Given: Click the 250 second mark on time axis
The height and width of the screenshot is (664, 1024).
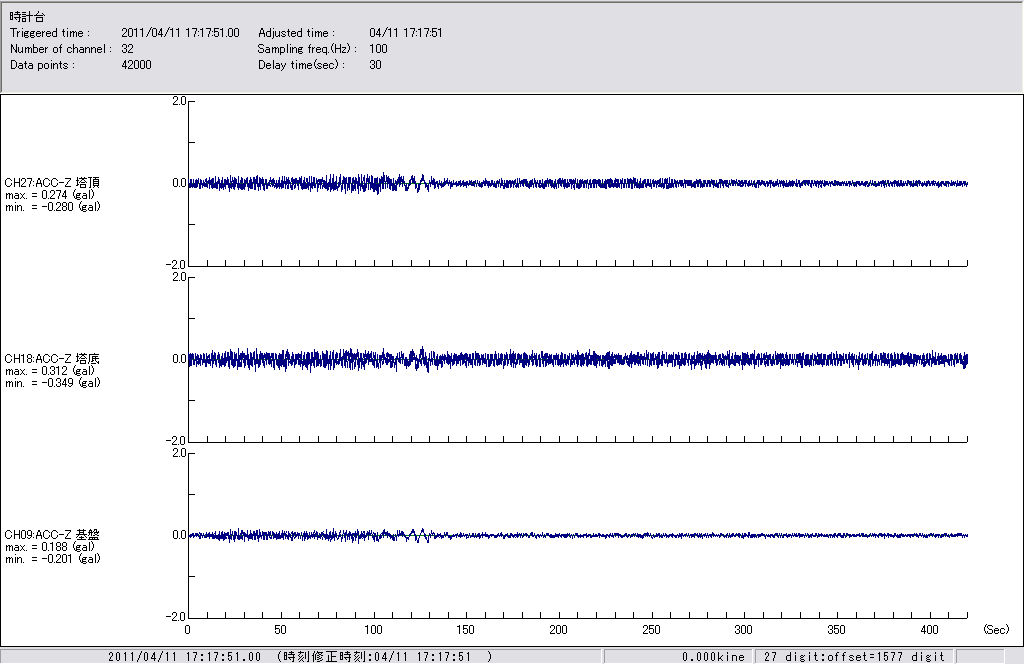Looking at the screenshot, I should click(x=651, y=630).
